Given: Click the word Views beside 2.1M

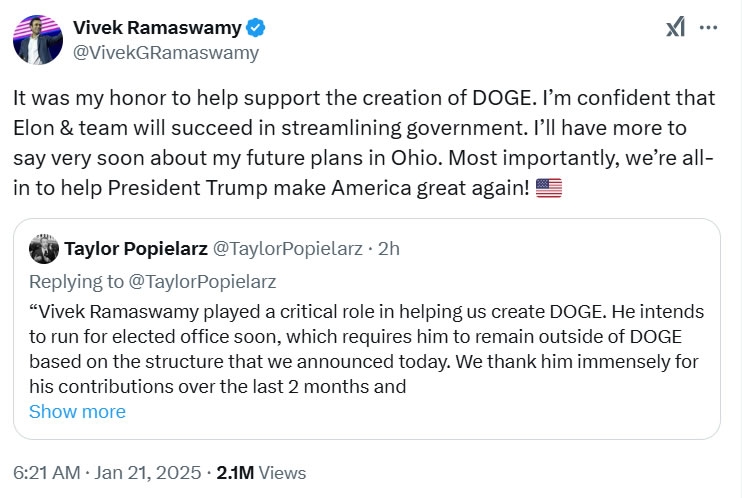Looking at the screenshot, I should [283, 472].
